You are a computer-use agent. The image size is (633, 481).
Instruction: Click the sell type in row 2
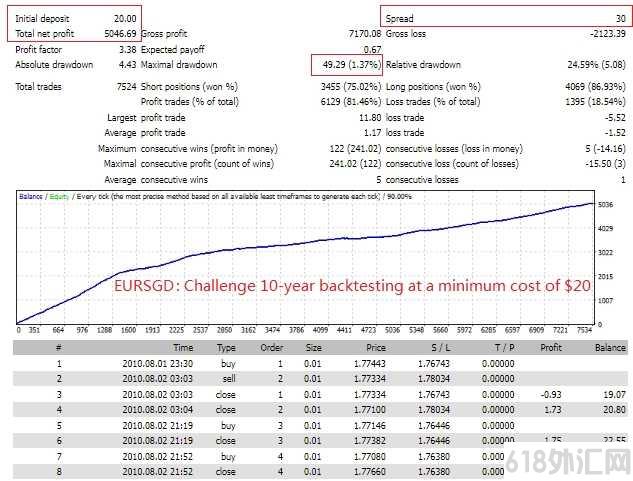229,379
